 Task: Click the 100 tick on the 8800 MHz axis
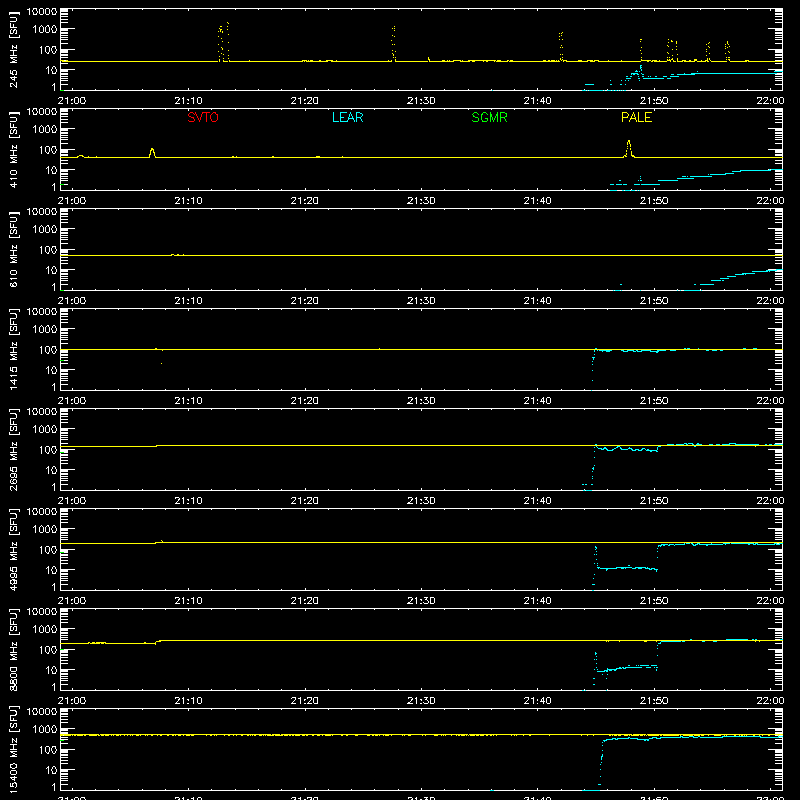[48, 650]
